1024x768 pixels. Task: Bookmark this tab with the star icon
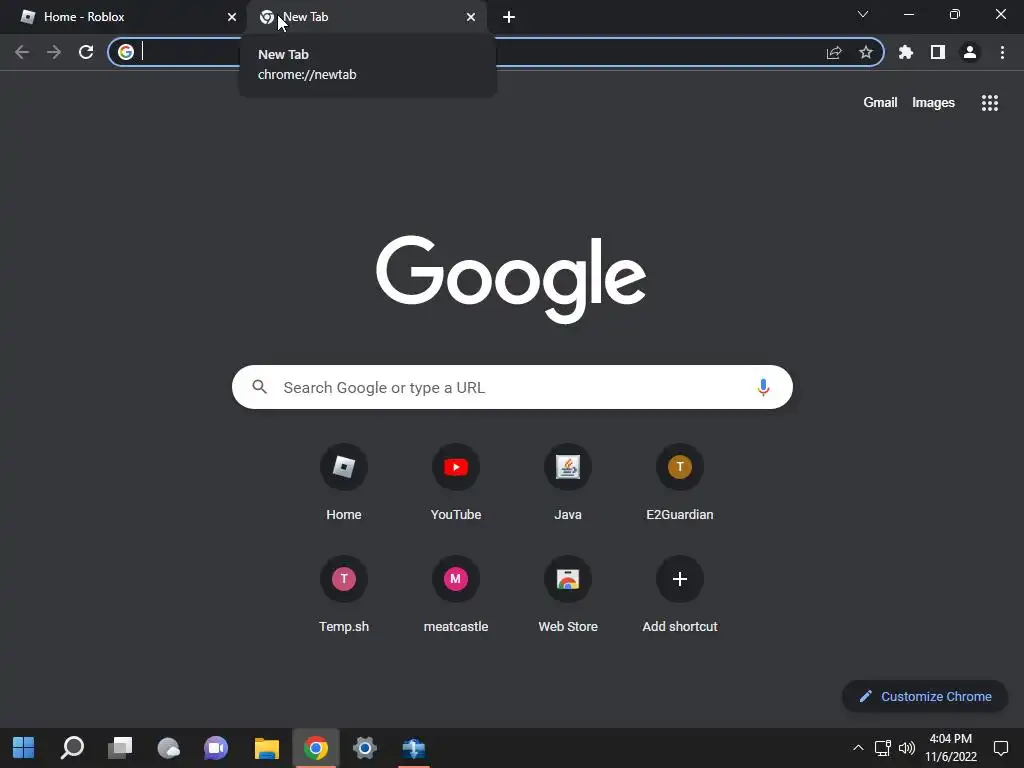pos(866,52)
